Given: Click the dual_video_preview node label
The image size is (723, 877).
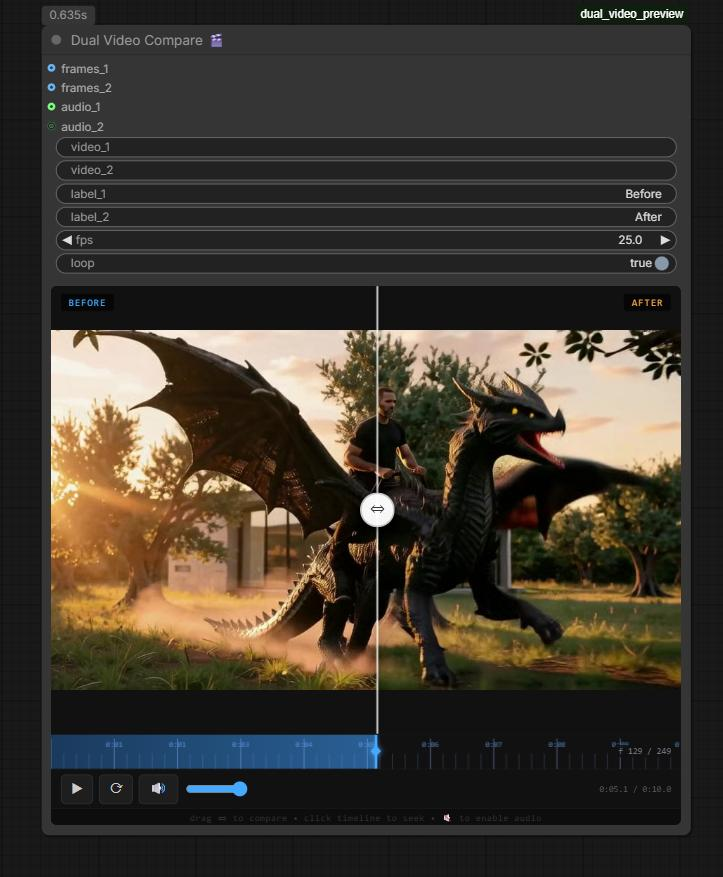Looking at the screenshot, I should tap(631, 14).
